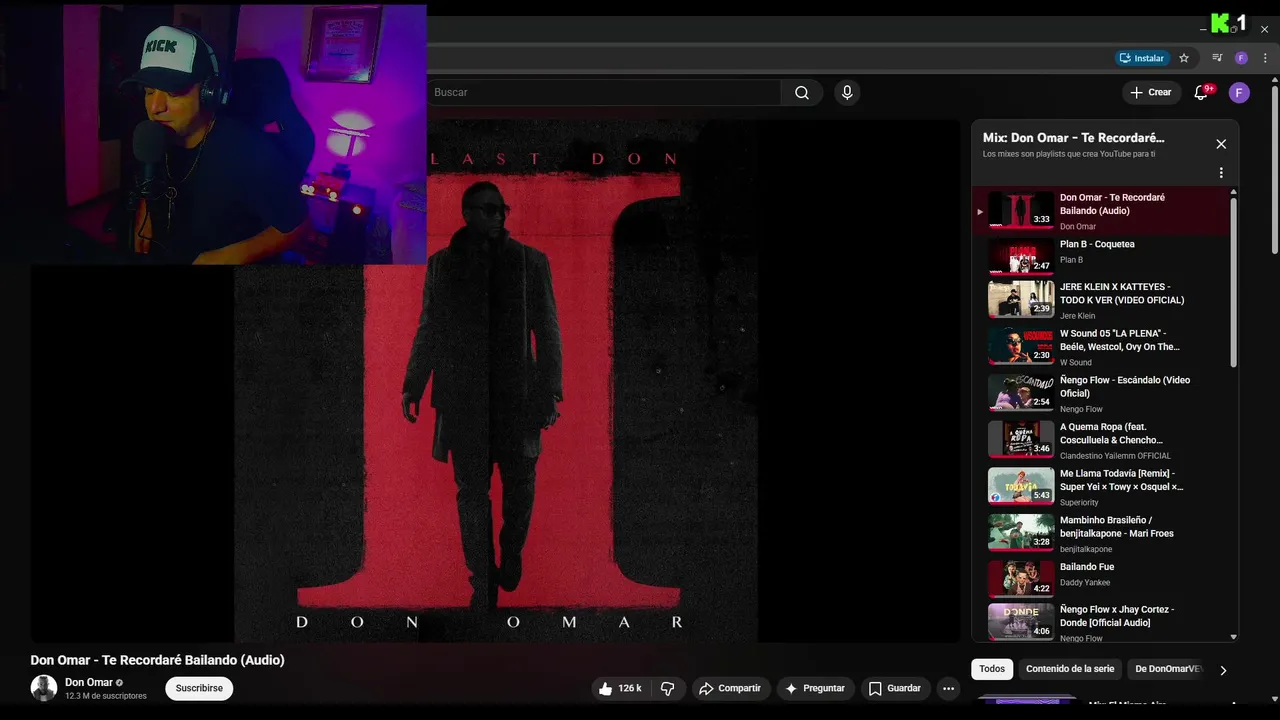Close the Mix playlist panel
Screen dimensions: 1280x720
click(x=1221, y=144)
